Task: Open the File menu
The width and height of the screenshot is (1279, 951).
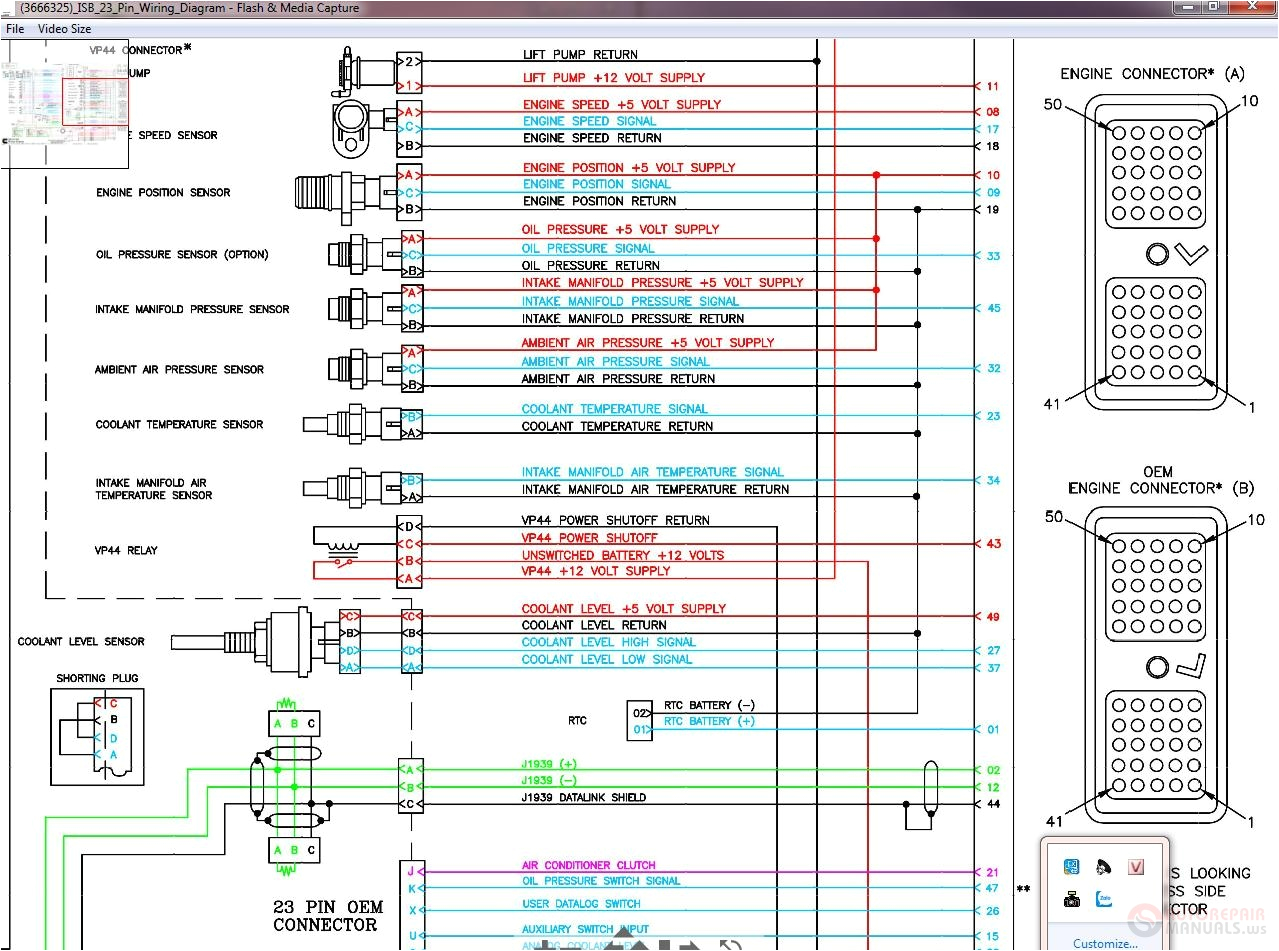Action: click(x=14, y=28)
